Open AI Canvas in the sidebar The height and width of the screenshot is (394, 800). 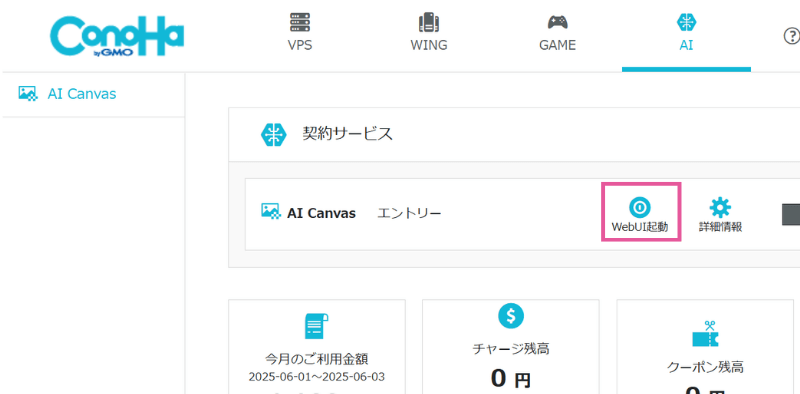point(82,94)
